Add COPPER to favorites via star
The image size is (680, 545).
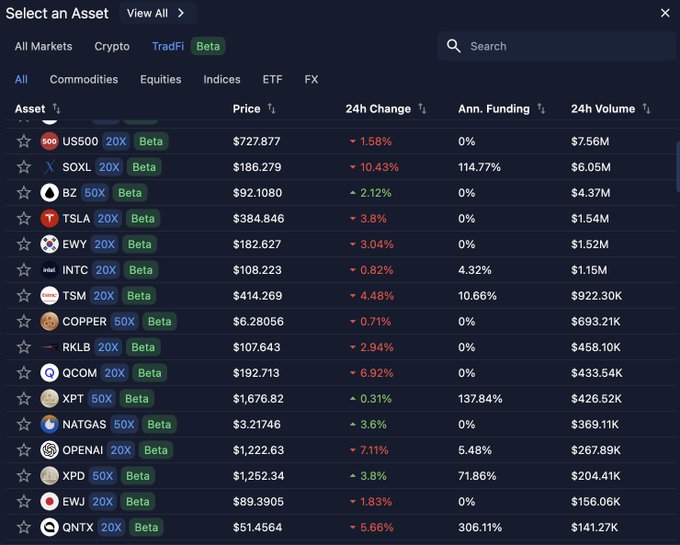(x=24, y=321)
